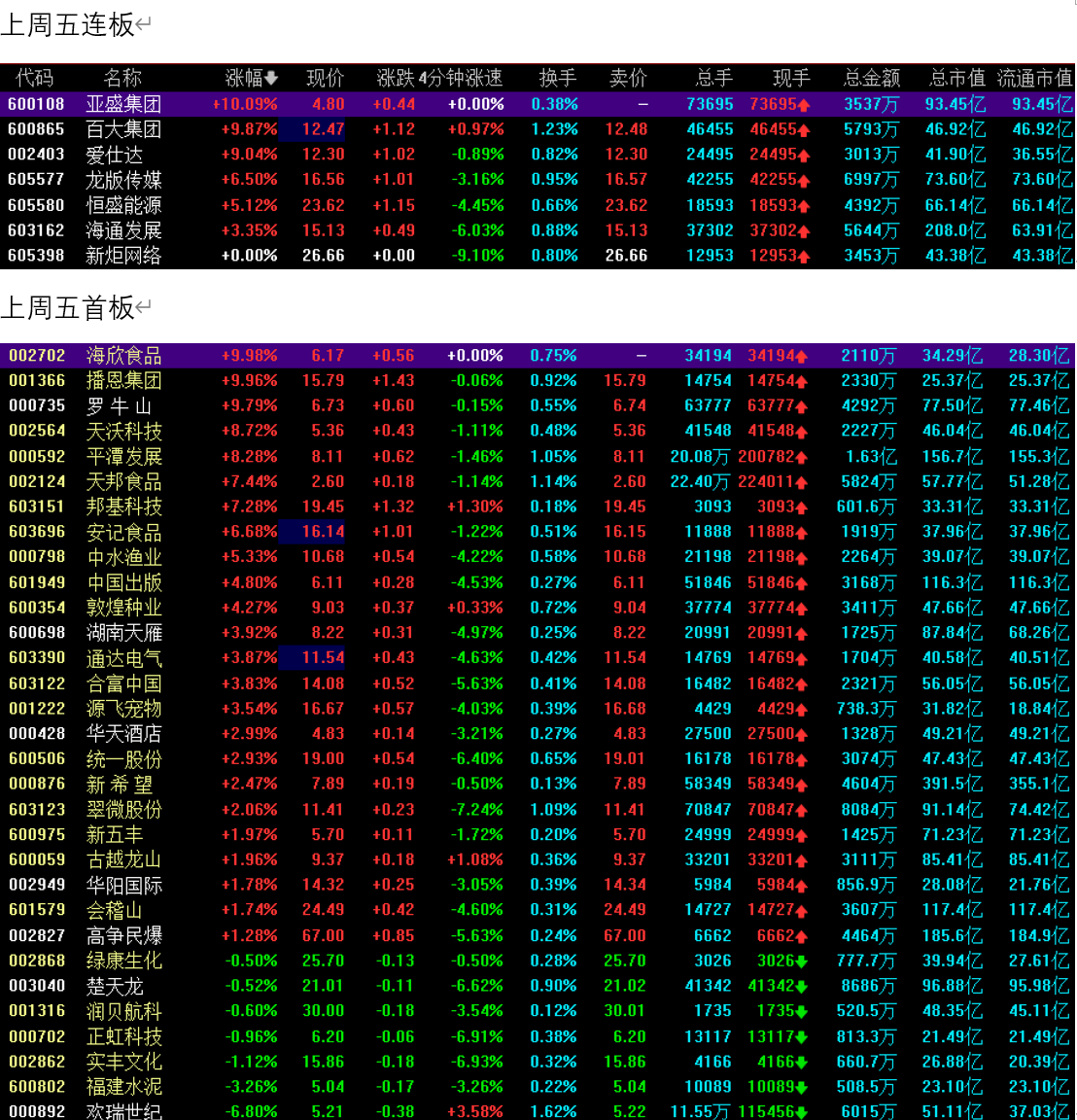Sort by the 涨幅 column header
1077x1120 pixels.
tap(244, 78)
